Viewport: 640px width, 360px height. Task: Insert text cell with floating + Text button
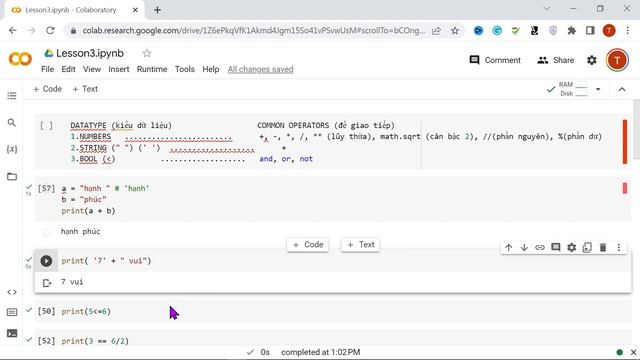click(360, 245)
